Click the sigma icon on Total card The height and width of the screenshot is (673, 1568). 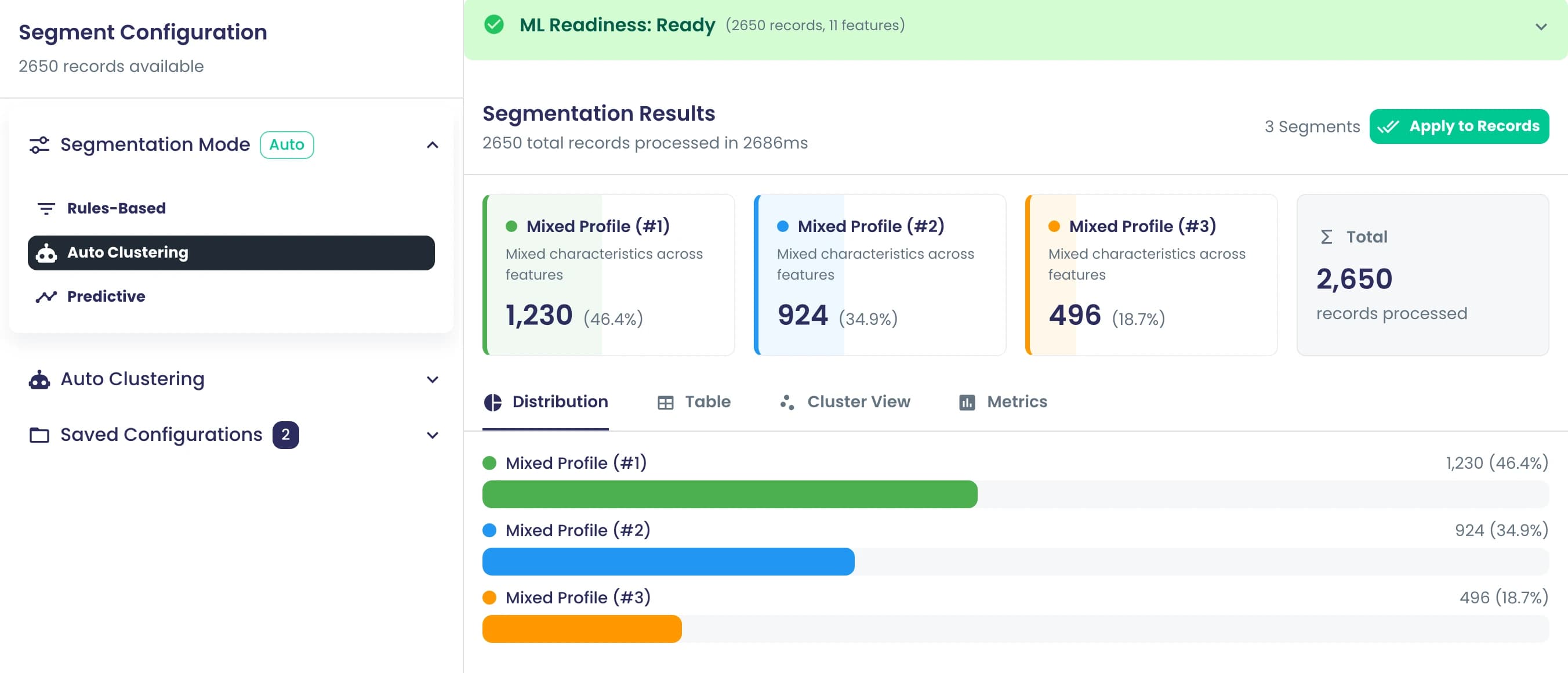point(1326,237)
